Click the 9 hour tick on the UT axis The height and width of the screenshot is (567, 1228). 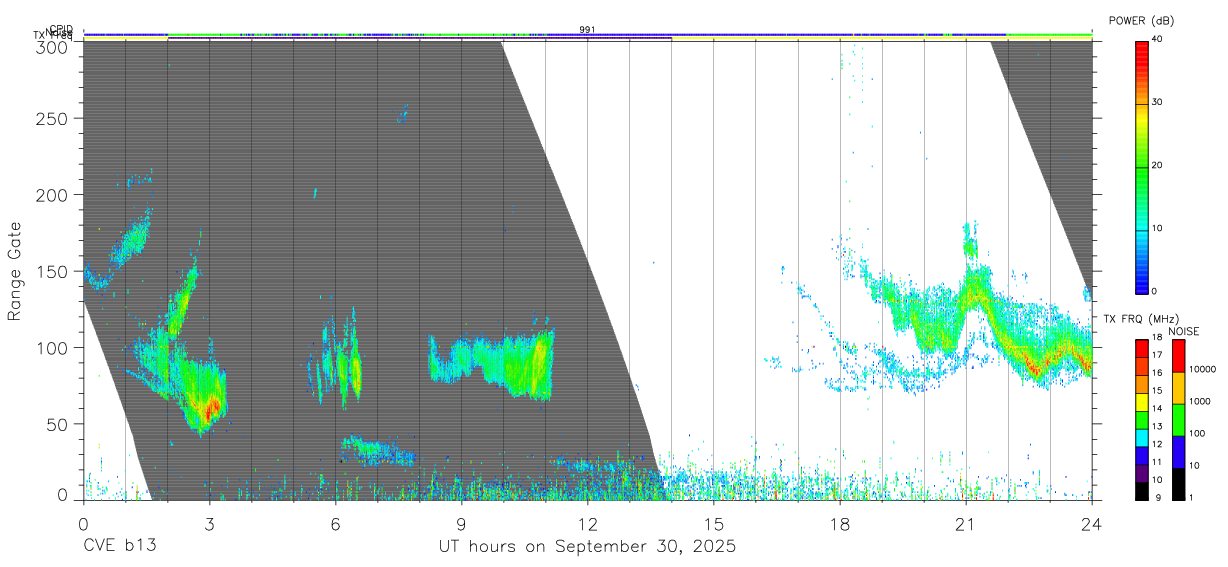461,523
